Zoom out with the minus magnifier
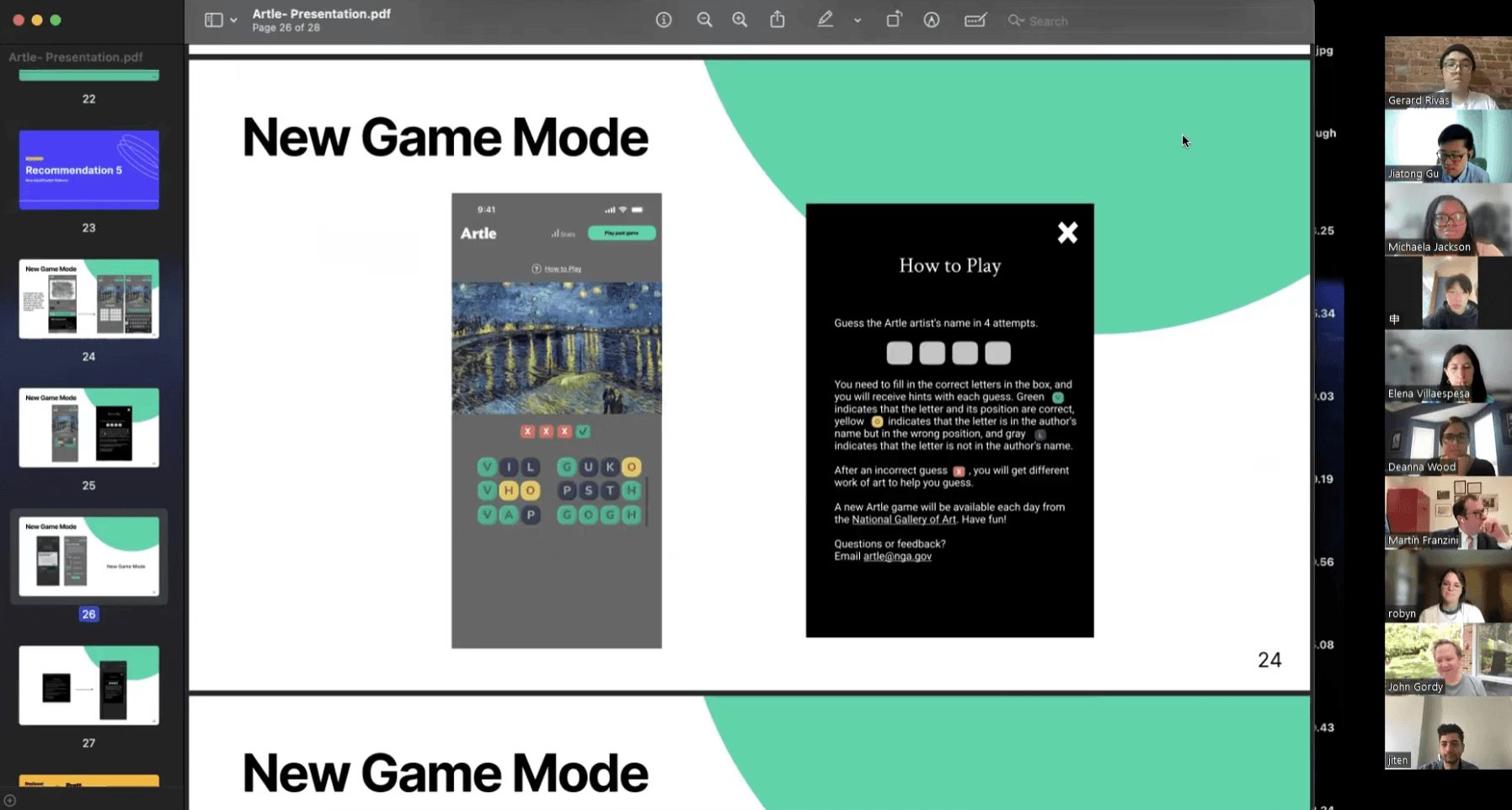Viewport: 1512px width, 810px height. tap(704, 20)
